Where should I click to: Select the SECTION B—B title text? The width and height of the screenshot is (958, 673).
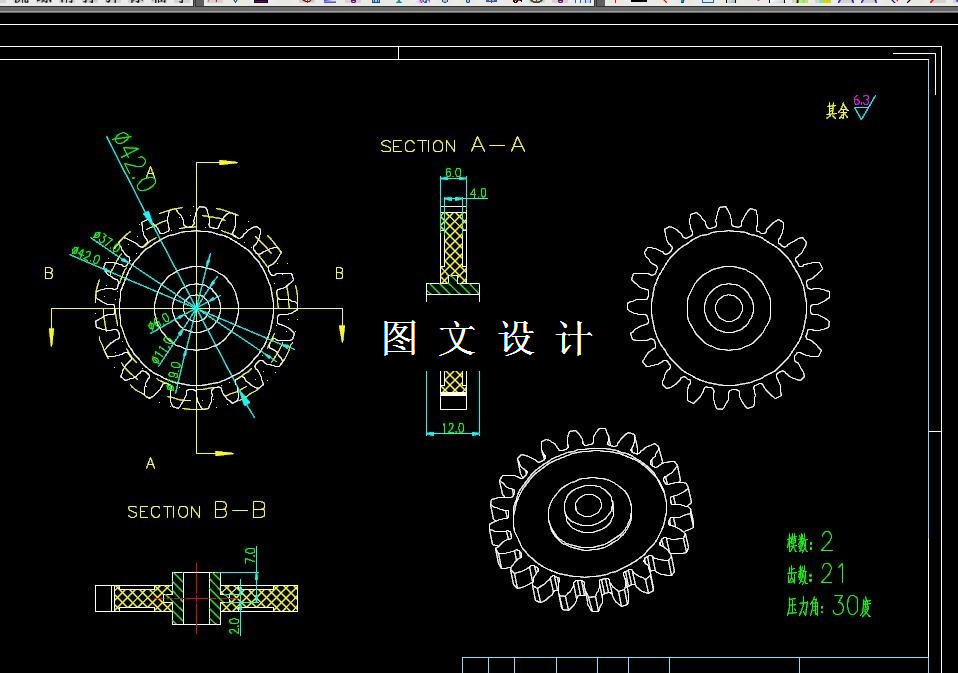click(197, 511)
